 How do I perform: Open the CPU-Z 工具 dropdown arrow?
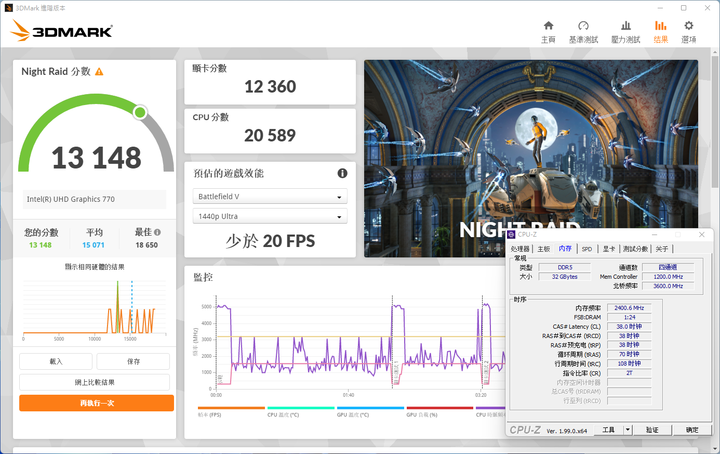628,430
